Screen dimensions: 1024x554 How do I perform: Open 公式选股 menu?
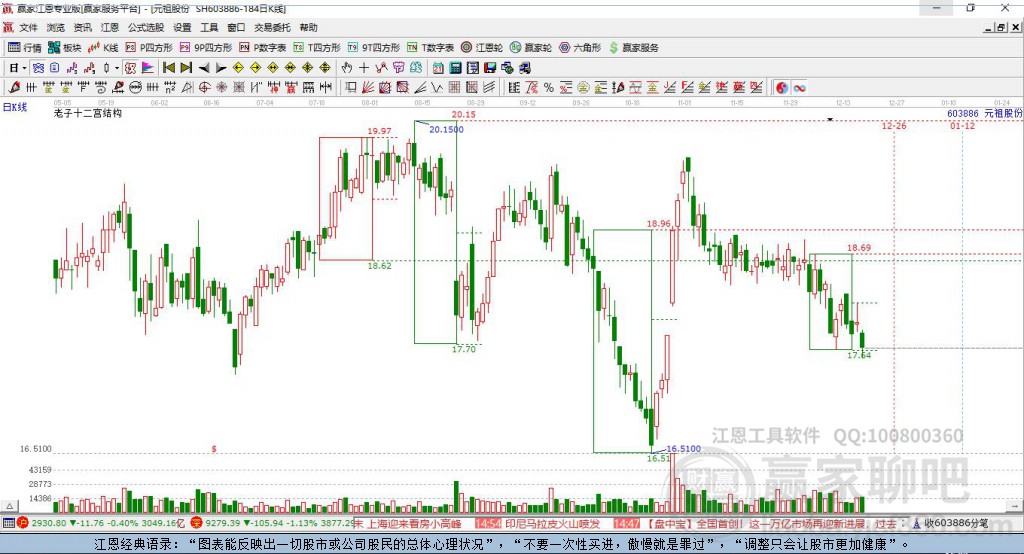coord(146,27)
